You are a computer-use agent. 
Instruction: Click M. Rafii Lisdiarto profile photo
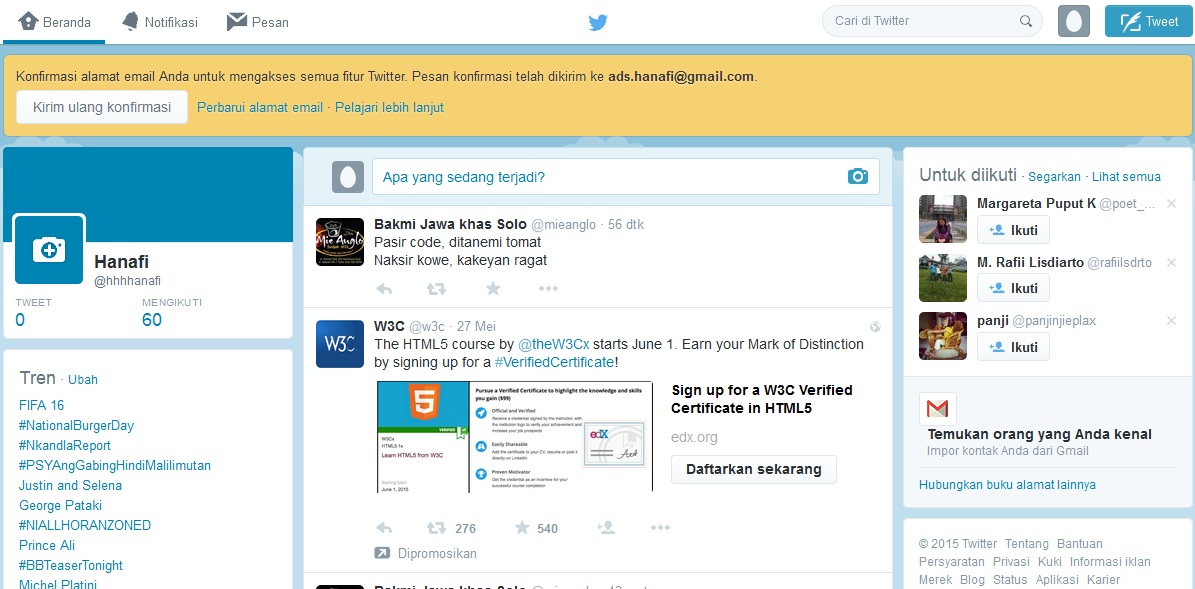[943, 277]
